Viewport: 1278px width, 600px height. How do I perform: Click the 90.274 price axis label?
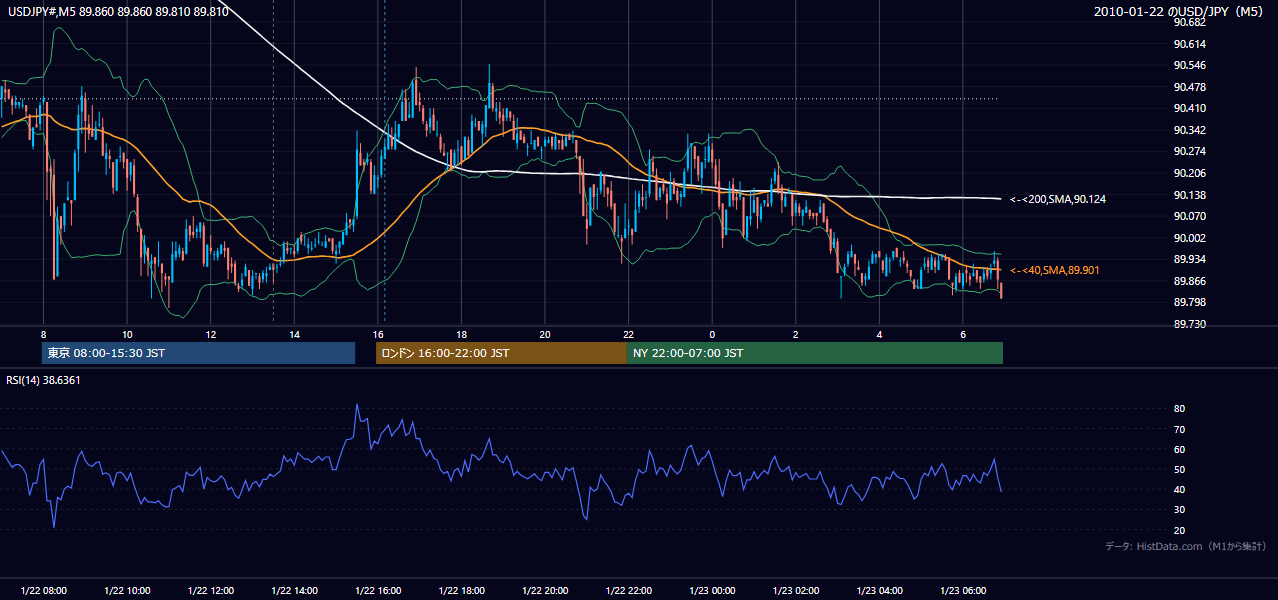[1189, 151]
